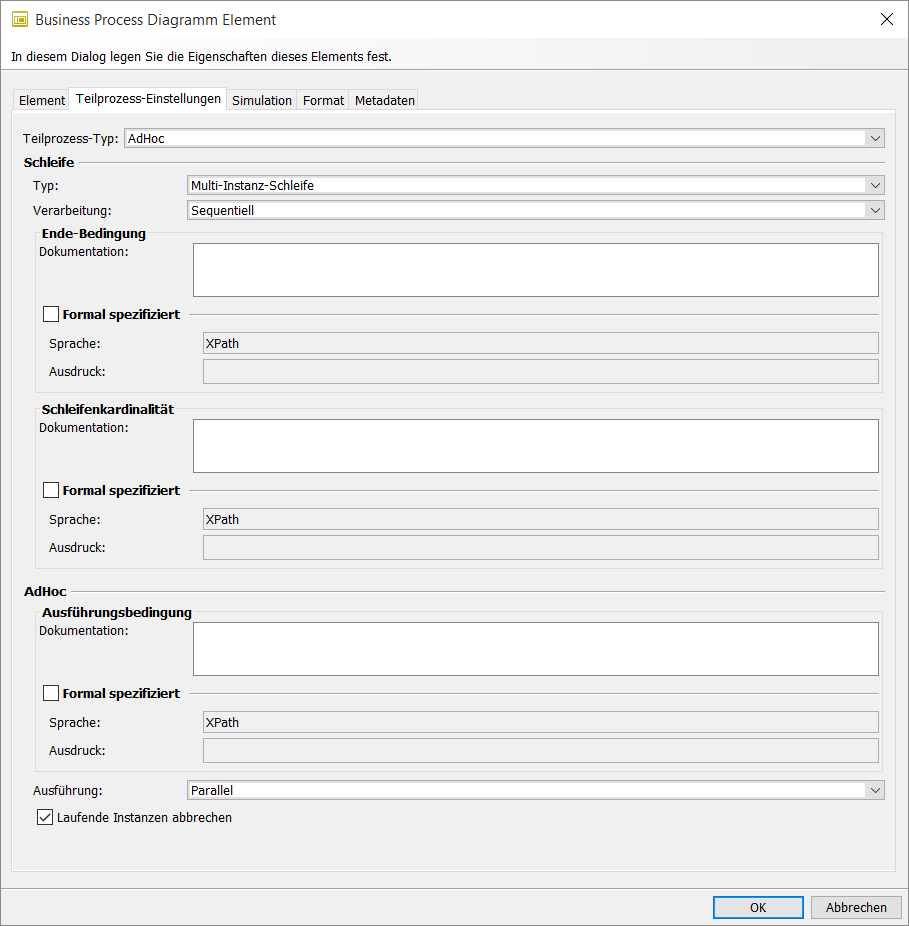Click the Business Process Diagramm icon in title bar
909x926 pixels.
coord(19,19)
